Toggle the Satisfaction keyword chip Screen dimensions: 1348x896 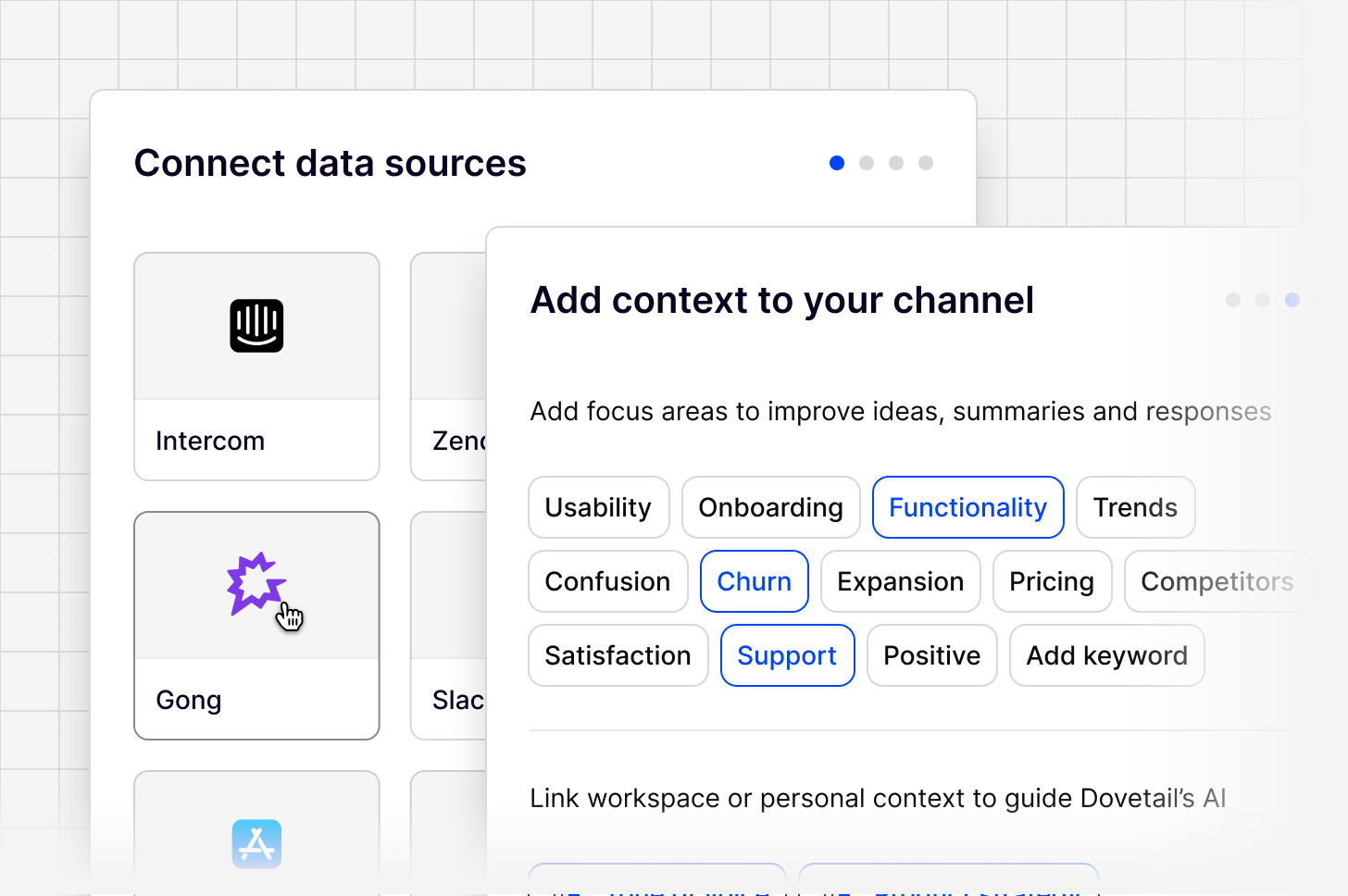618,655
